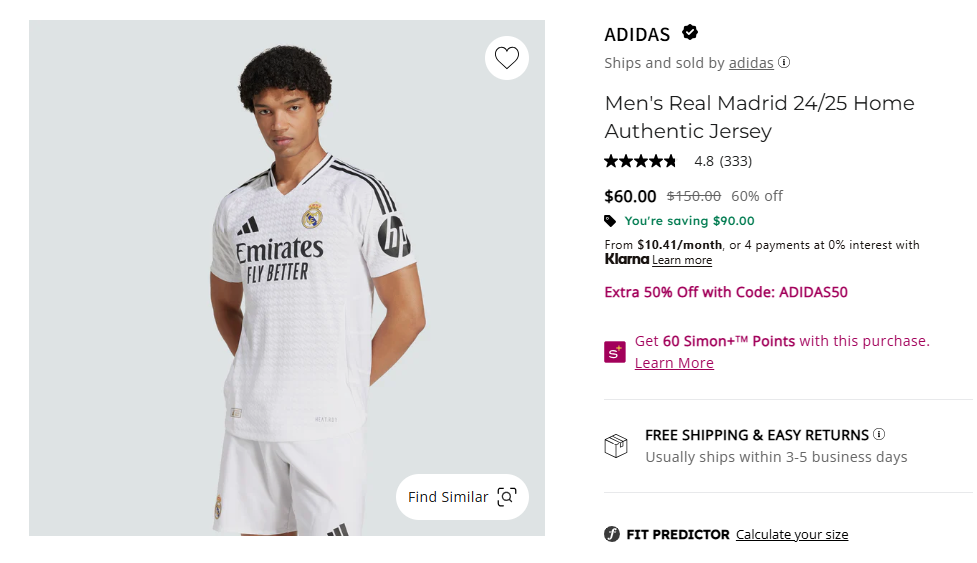Click the Fit Predictor logo icon
The height and width of the screenshot is (563, 977).
click(x=612, y=534)
